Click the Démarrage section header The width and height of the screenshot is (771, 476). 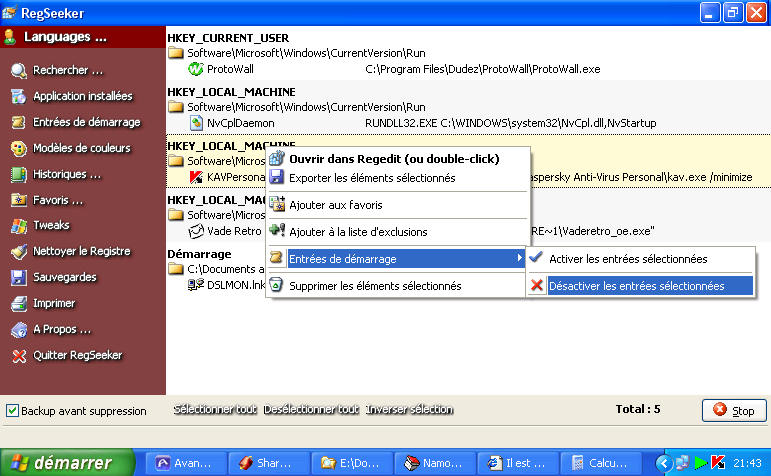199,254
